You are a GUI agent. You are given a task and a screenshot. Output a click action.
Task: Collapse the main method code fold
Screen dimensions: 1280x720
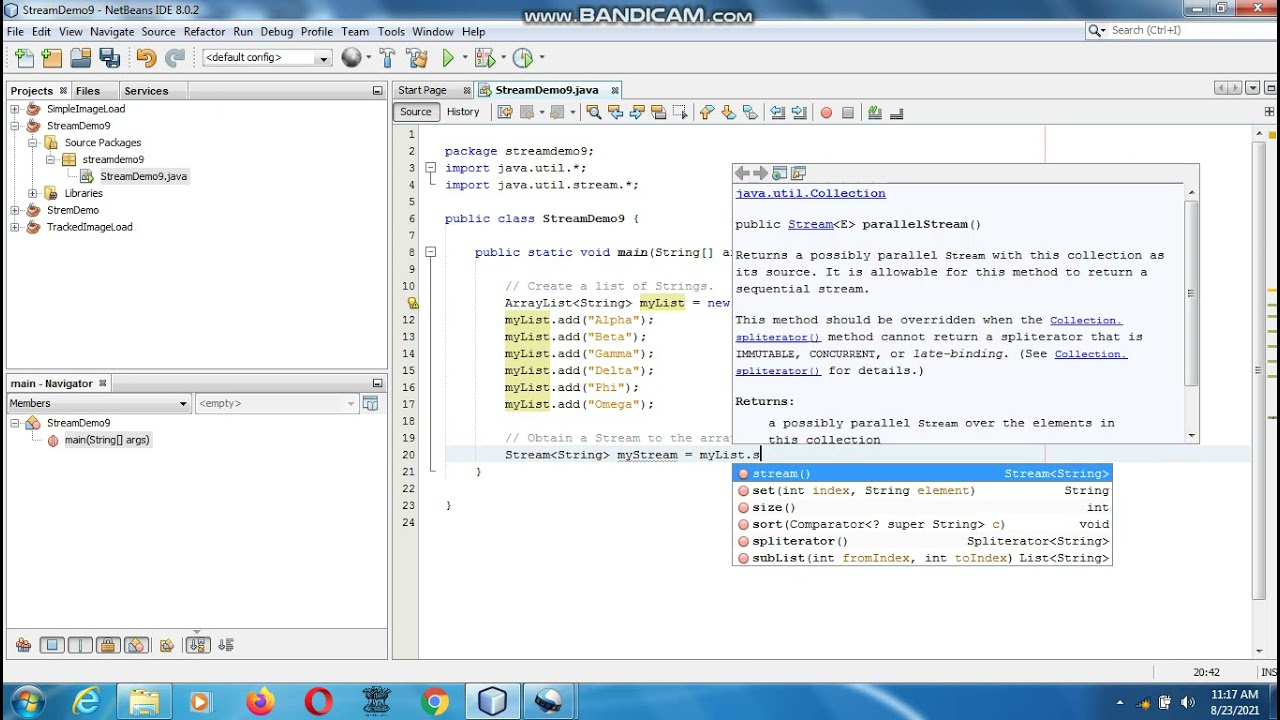tap(430, 252)
